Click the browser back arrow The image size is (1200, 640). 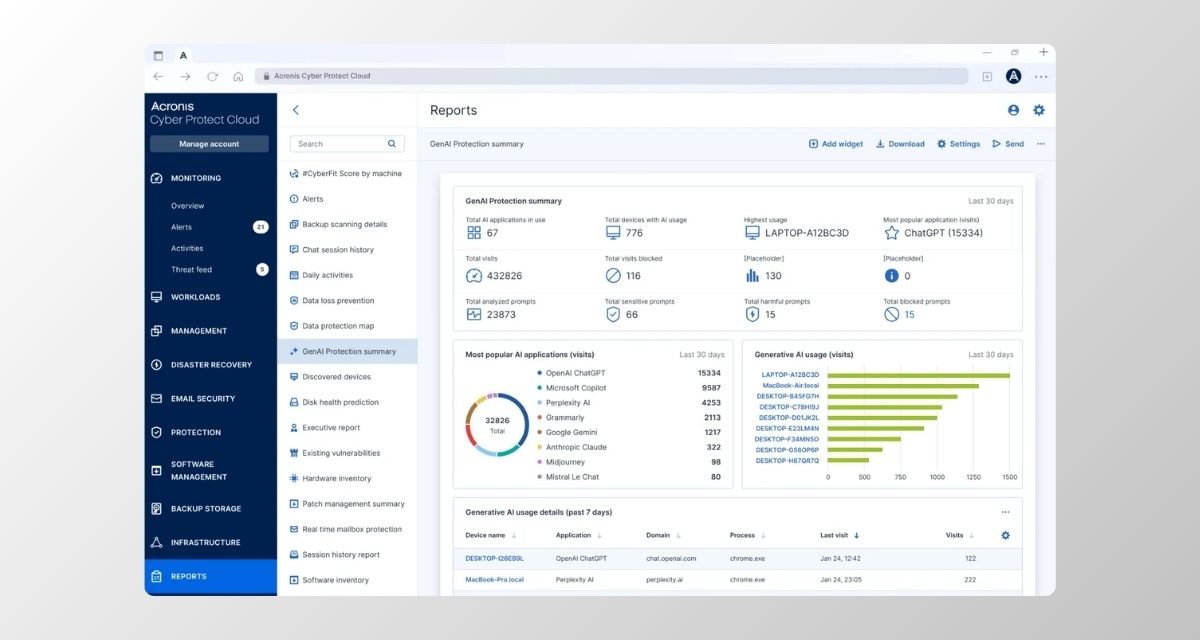(x=158, y=76)
